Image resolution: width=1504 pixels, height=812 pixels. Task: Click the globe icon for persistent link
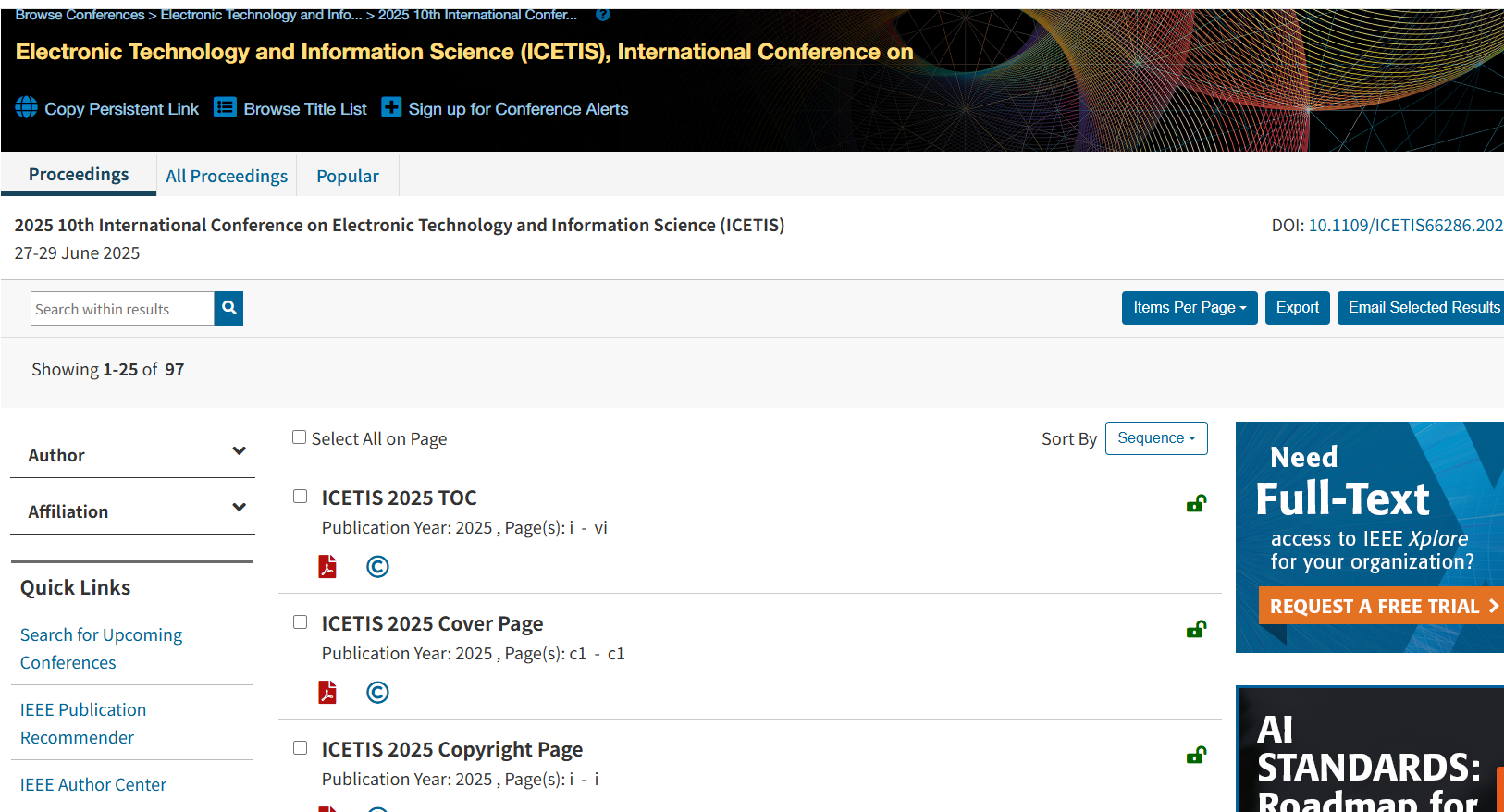27,108
